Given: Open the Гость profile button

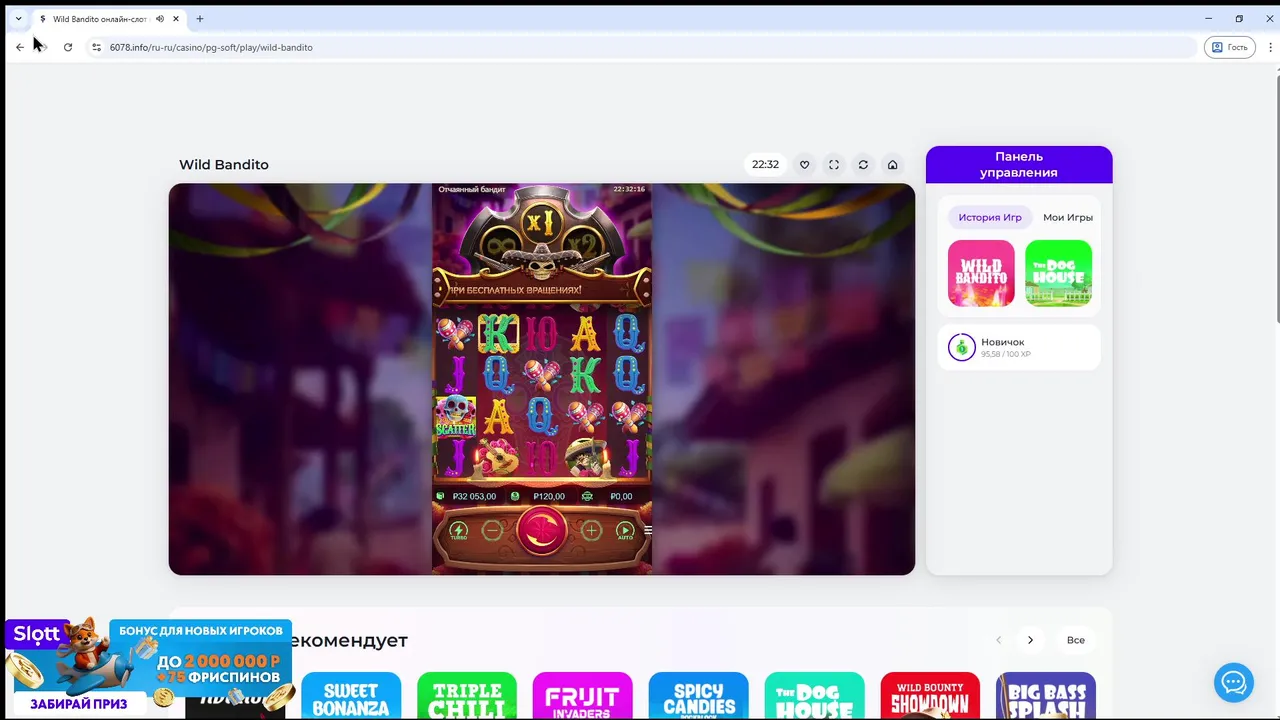Looking at the screenshot, I should 1230,47.
